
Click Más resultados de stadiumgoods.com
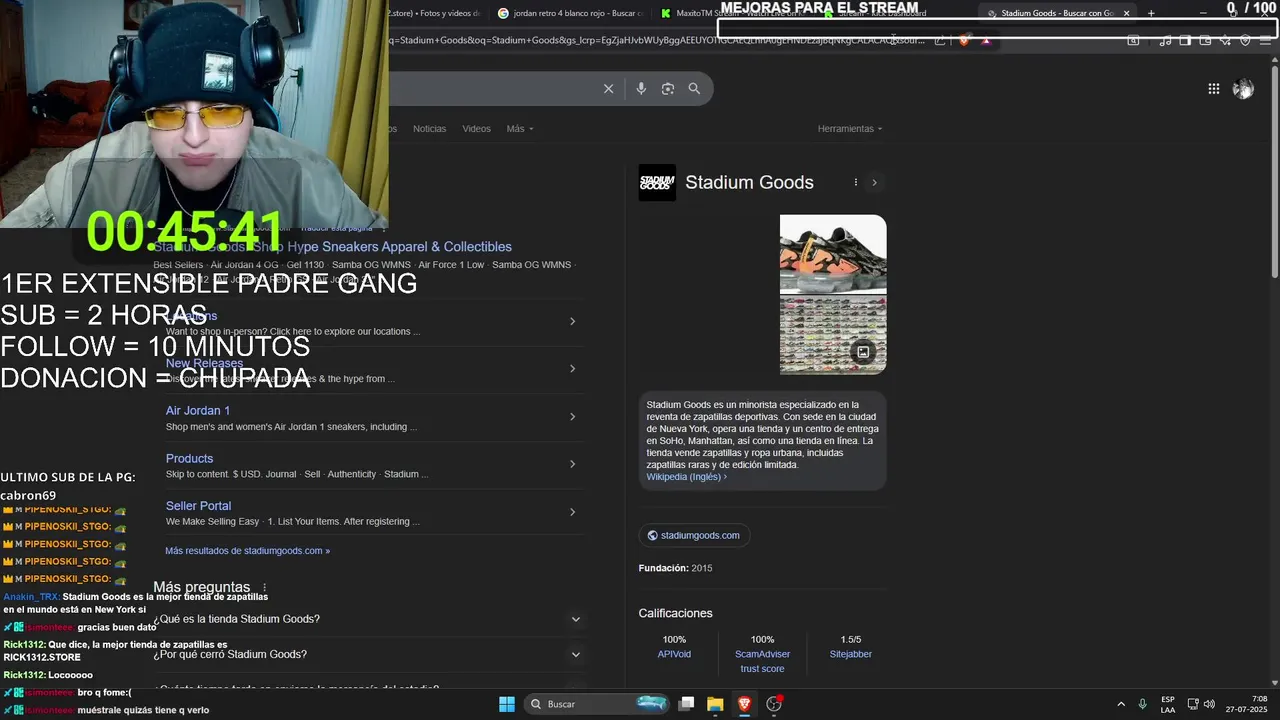coord(247,551)
